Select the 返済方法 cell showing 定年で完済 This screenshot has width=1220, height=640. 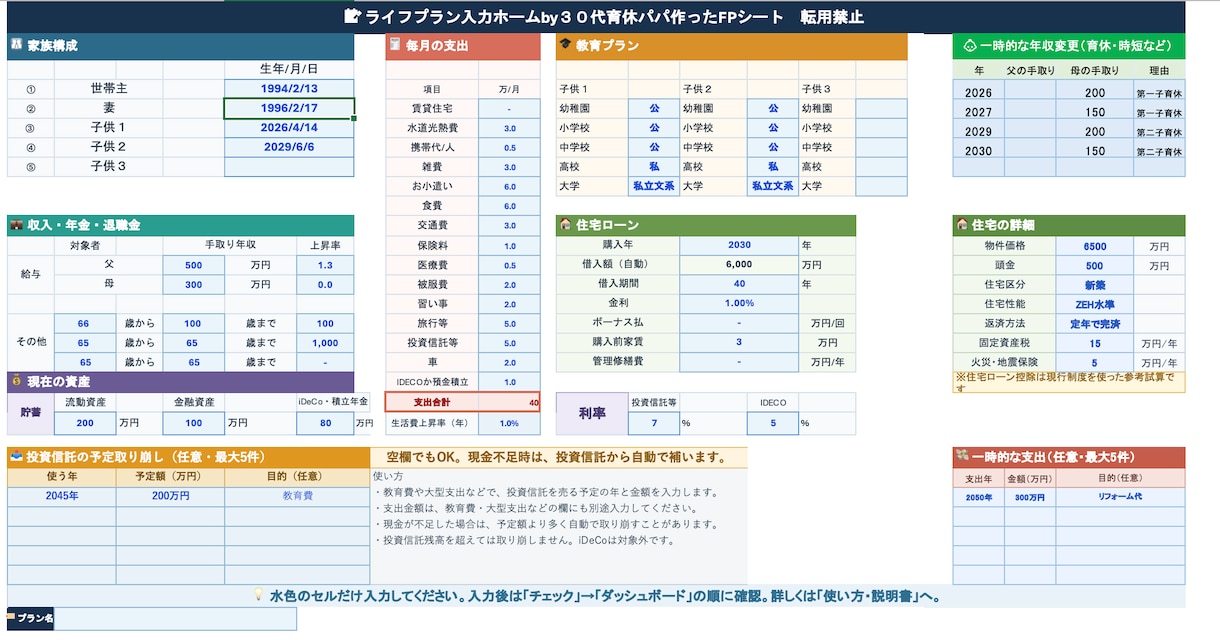1094,324
